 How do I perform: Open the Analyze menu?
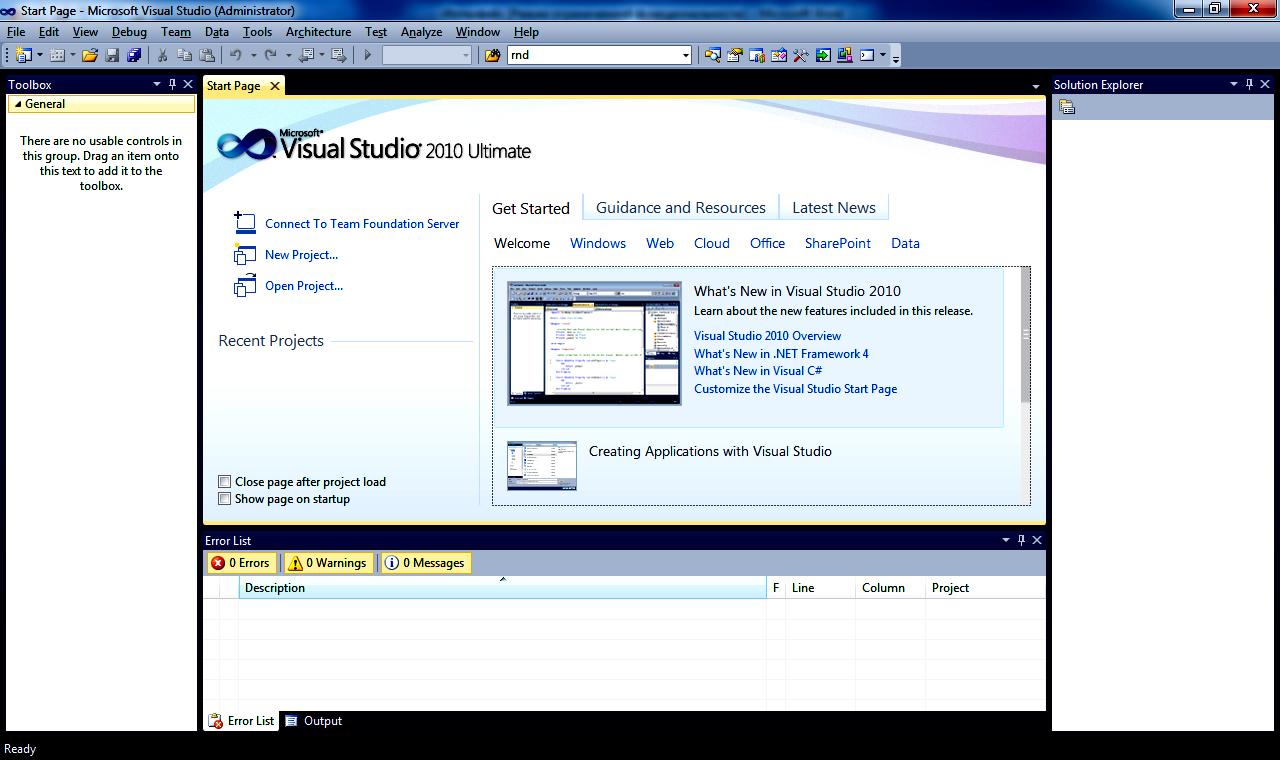(x=421, y=32)
